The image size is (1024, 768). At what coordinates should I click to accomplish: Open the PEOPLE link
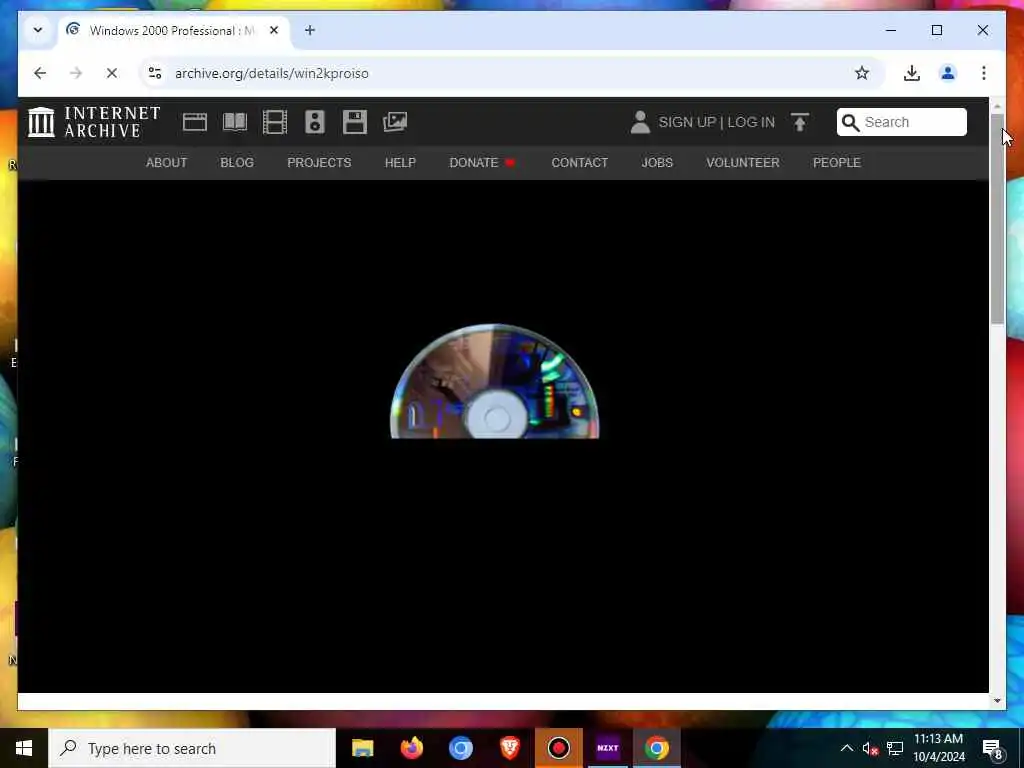837,163
